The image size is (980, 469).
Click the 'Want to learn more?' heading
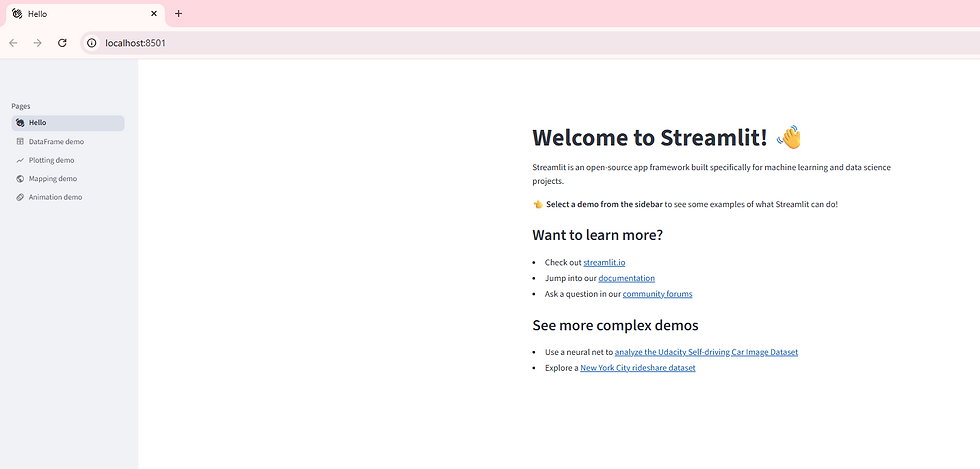click(598, 236)
